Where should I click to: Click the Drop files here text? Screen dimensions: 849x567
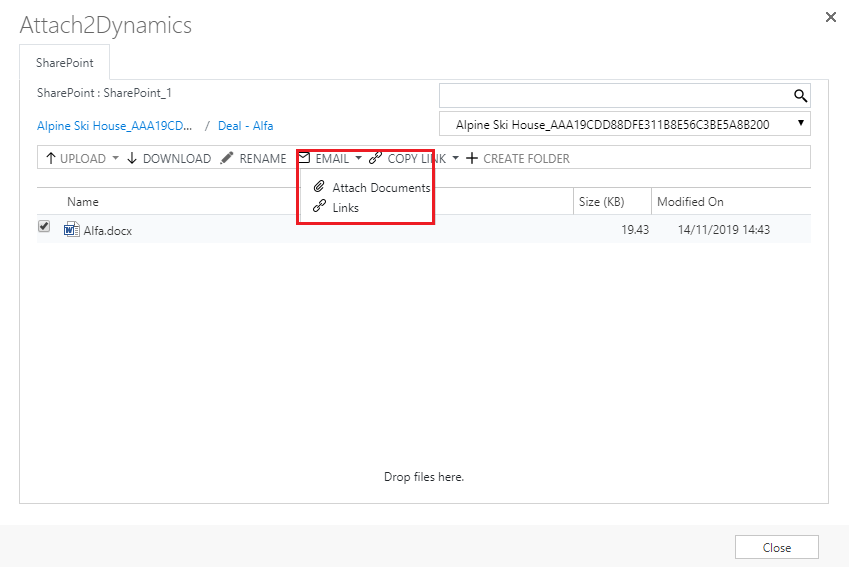(x=424, y=477)
